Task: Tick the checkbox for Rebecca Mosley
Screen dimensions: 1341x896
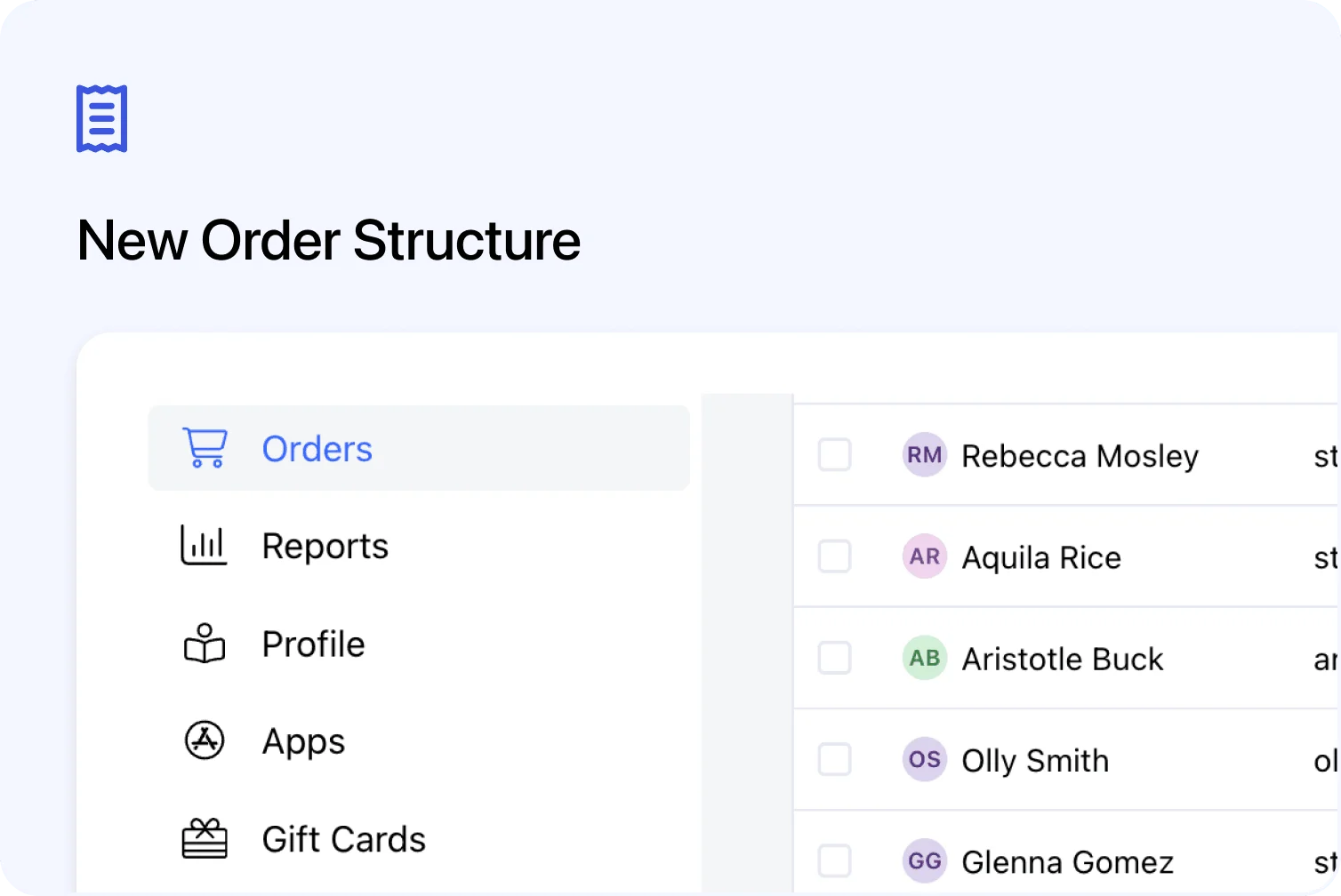Action: pyautogui.click(x=835, y=455)
